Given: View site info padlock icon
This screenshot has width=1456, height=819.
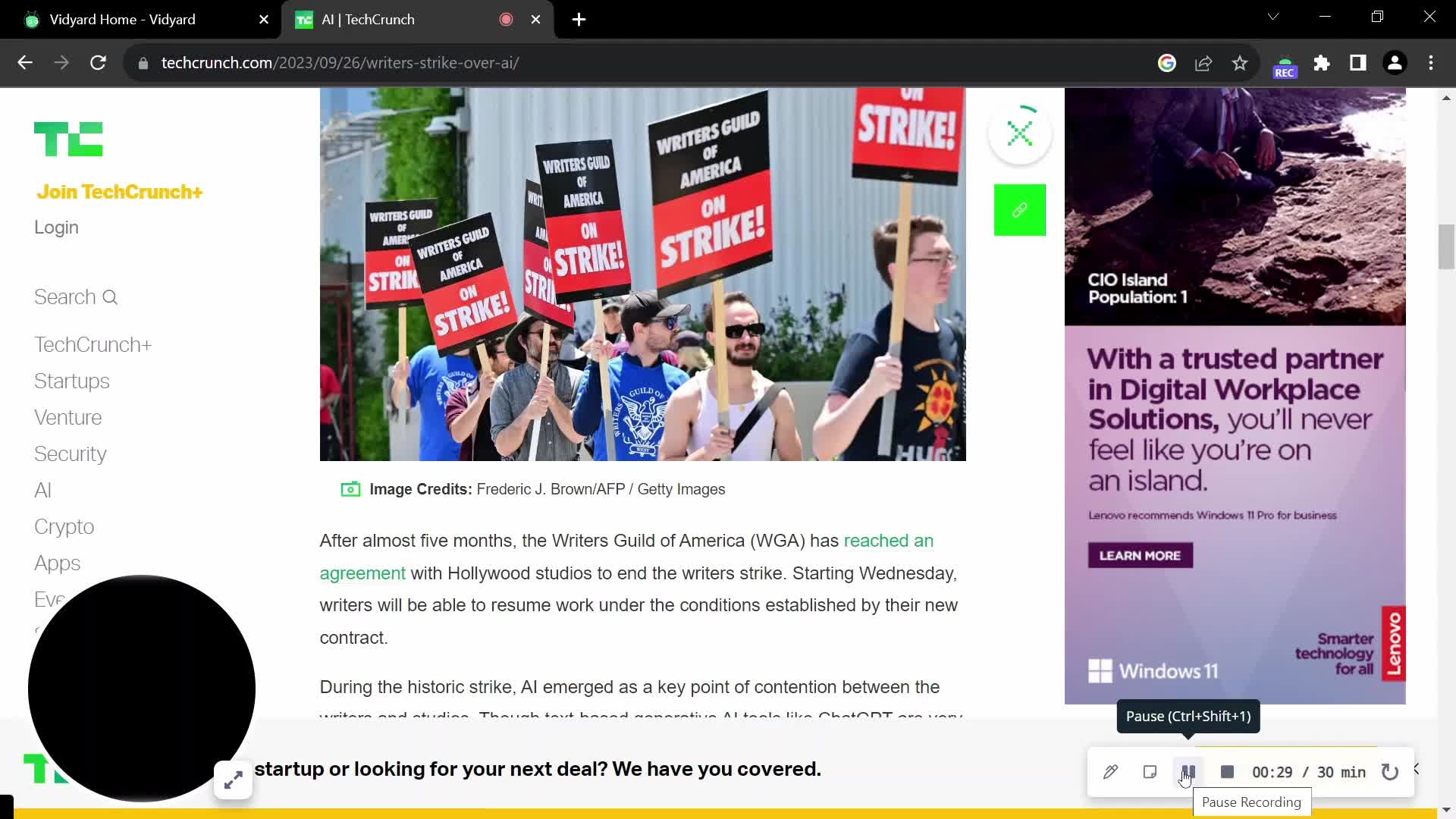Looking at the screenshot, I should (143, 64).
